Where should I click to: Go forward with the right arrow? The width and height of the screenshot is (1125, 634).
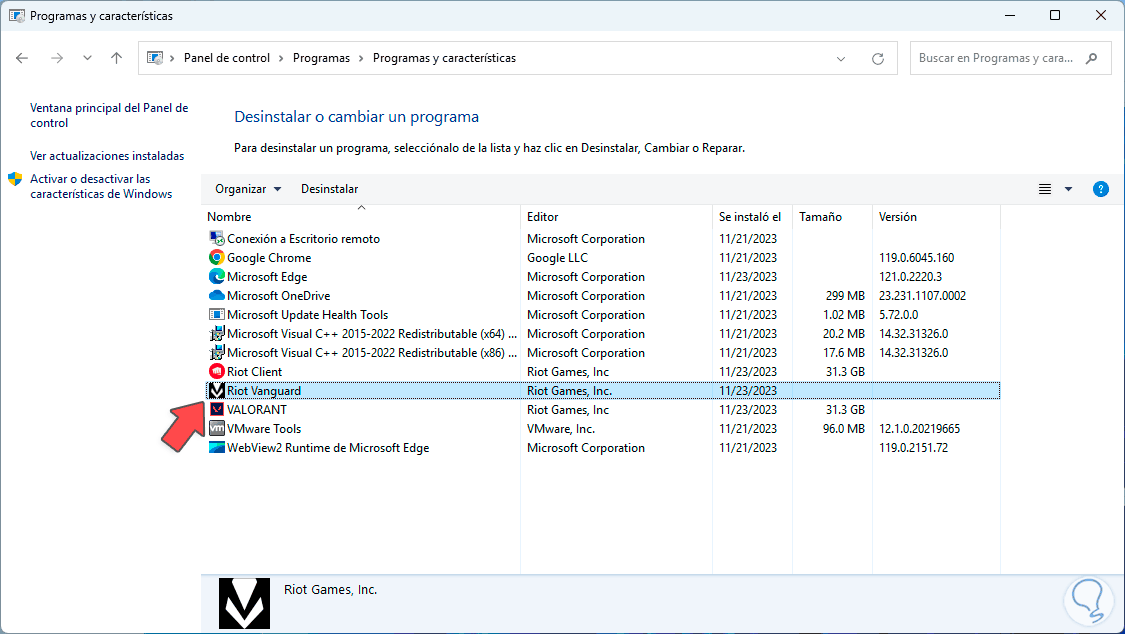click(57, 58)
